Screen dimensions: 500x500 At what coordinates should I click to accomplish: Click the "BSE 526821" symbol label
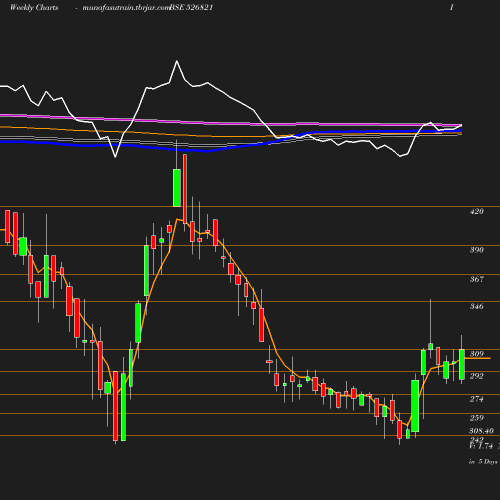coord(192,7)
